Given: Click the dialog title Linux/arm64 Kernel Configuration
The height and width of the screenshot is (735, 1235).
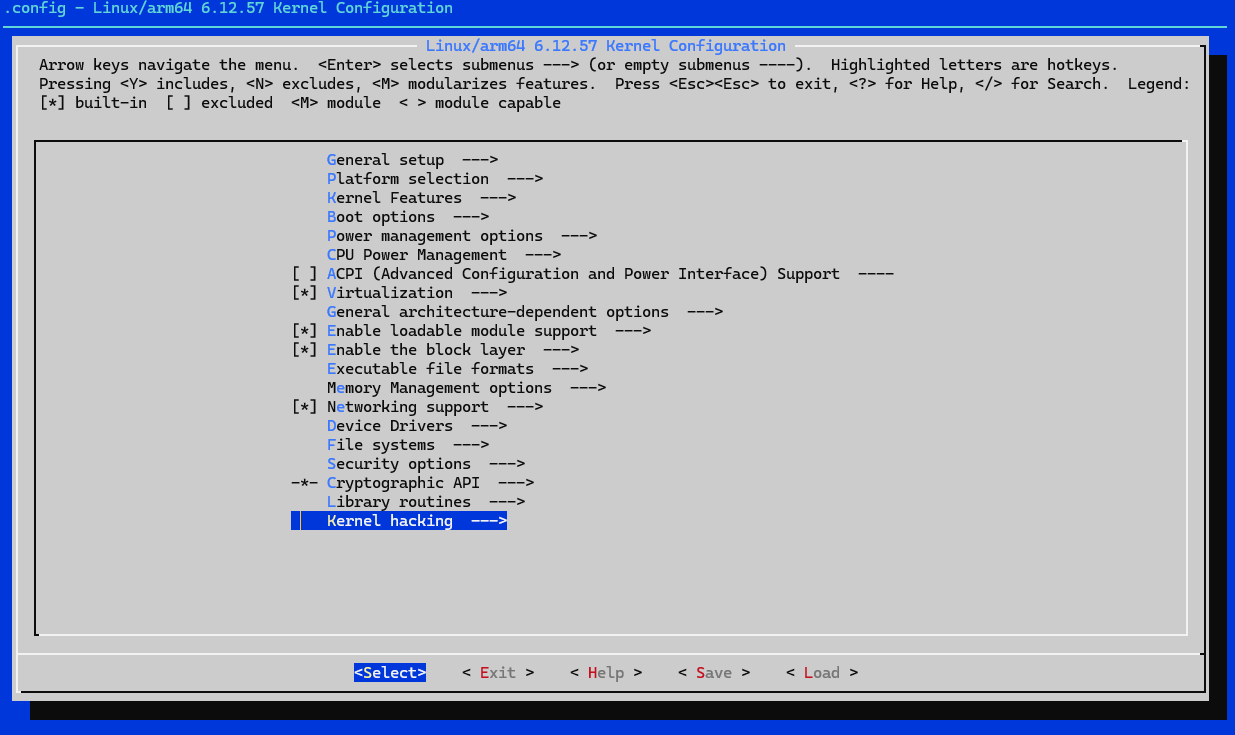Looking at the screenshot, I should [x=606, y=46].
